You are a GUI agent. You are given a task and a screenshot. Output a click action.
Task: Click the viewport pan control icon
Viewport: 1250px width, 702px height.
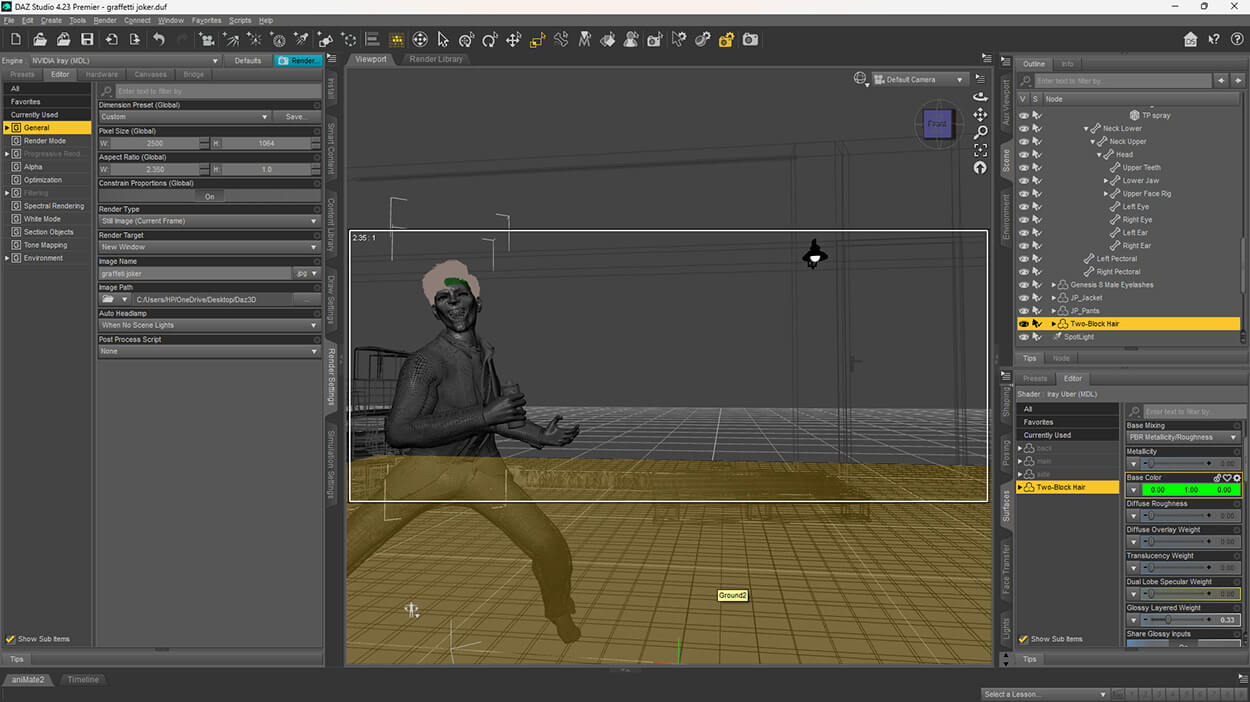point(980,115)
